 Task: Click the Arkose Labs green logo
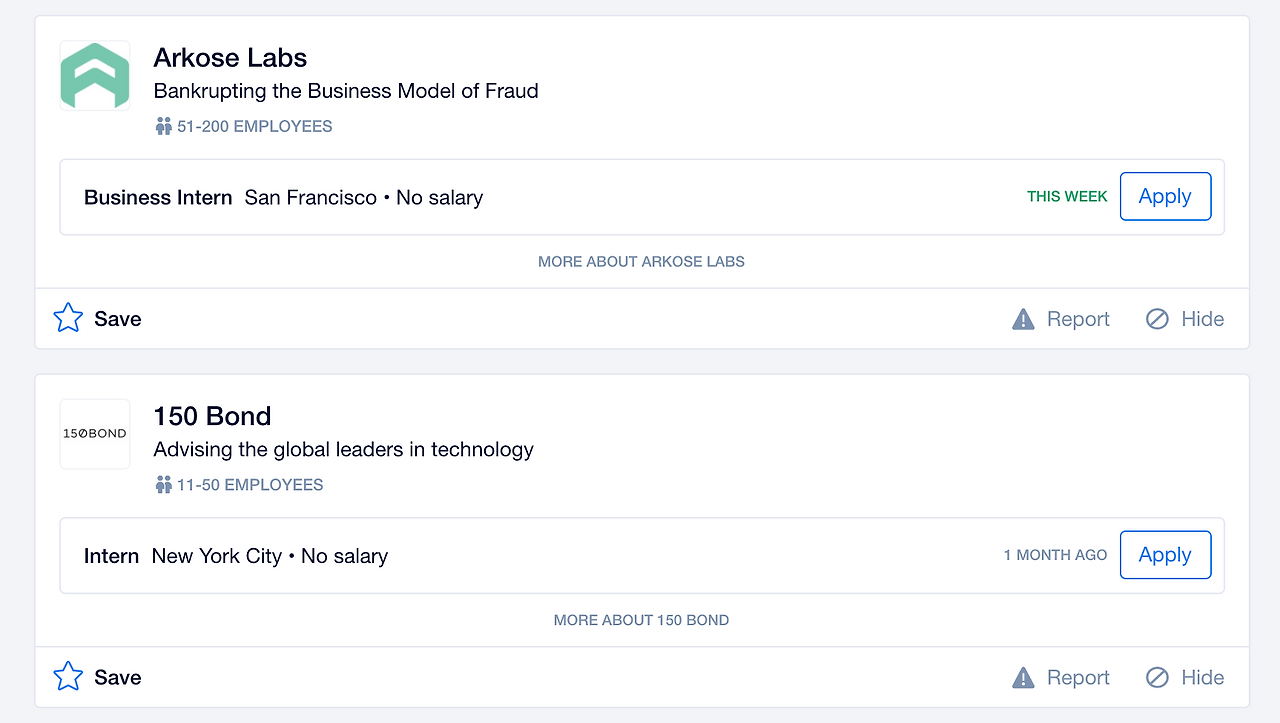(x=95, y=76)
